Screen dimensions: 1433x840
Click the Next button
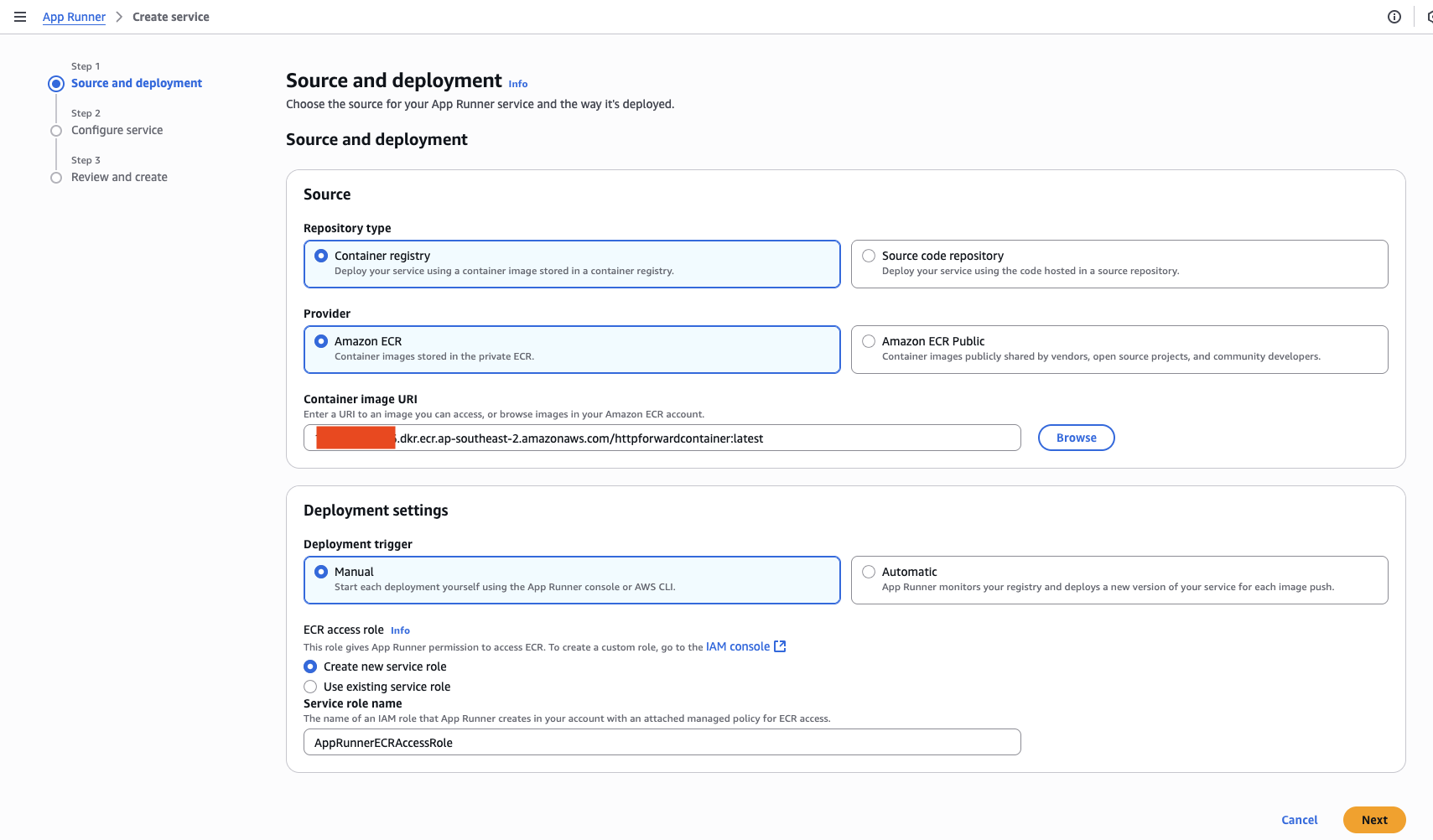coord(1374,820)
